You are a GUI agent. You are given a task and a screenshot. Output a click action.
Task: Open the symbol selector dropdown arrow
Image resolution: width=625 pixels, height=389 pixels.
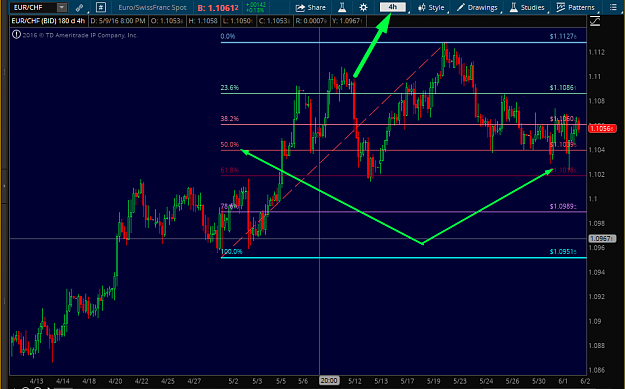62,7
